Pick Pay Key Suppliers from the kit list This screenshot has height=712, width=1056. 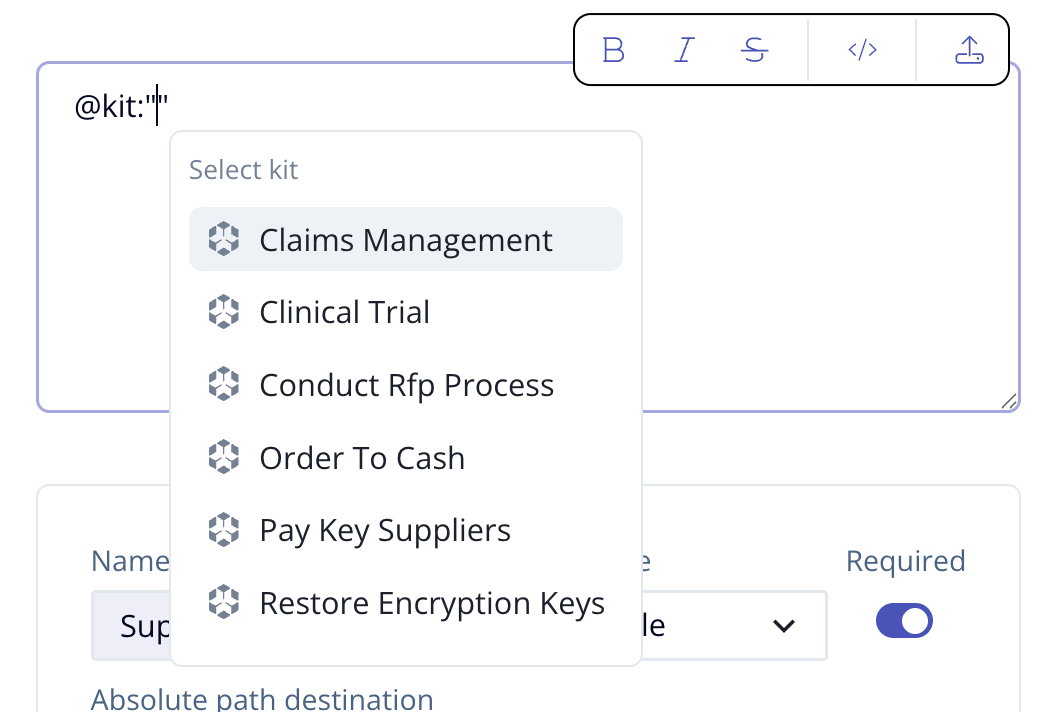click(385, 530)
